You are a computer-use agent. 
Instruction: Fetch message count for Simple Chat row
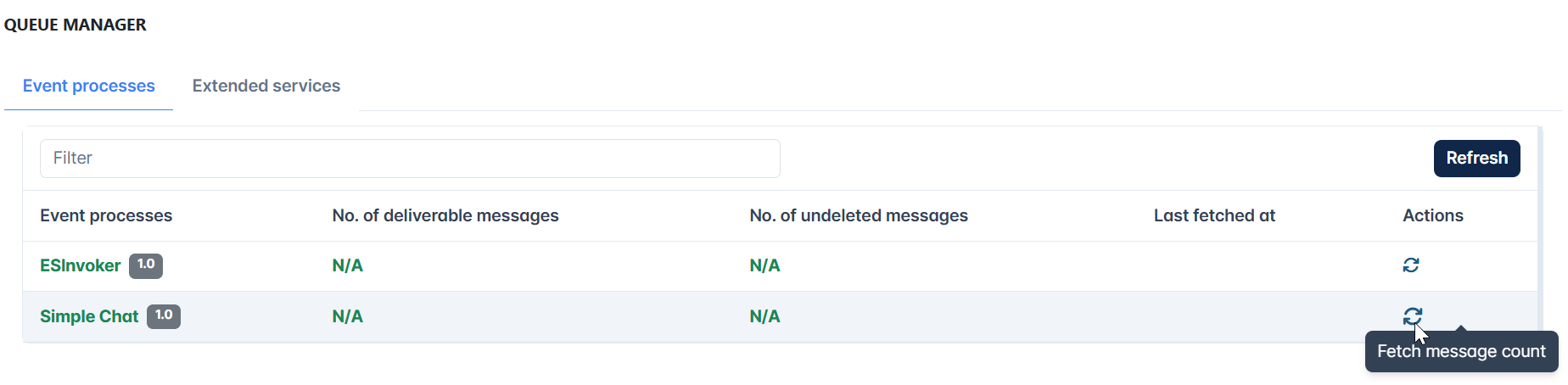(1412, 316)
